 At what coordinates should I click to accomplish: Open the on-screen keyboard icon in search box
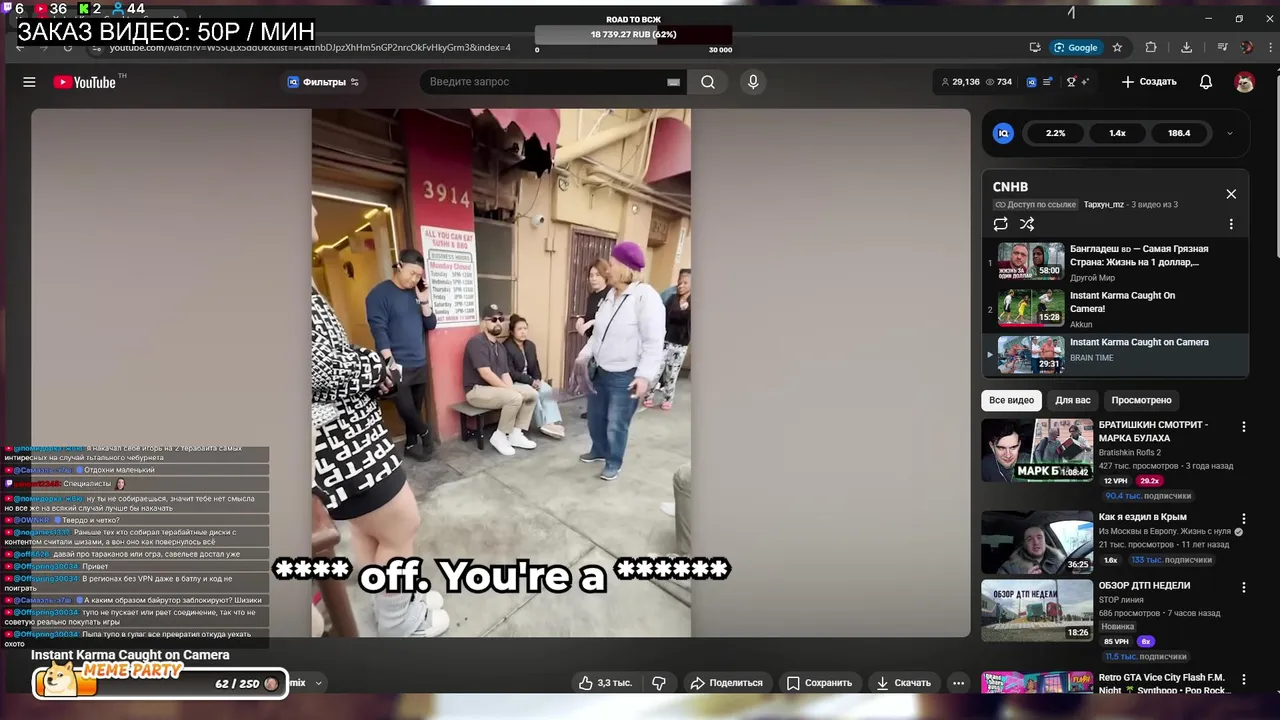click(x=673, y=82)
